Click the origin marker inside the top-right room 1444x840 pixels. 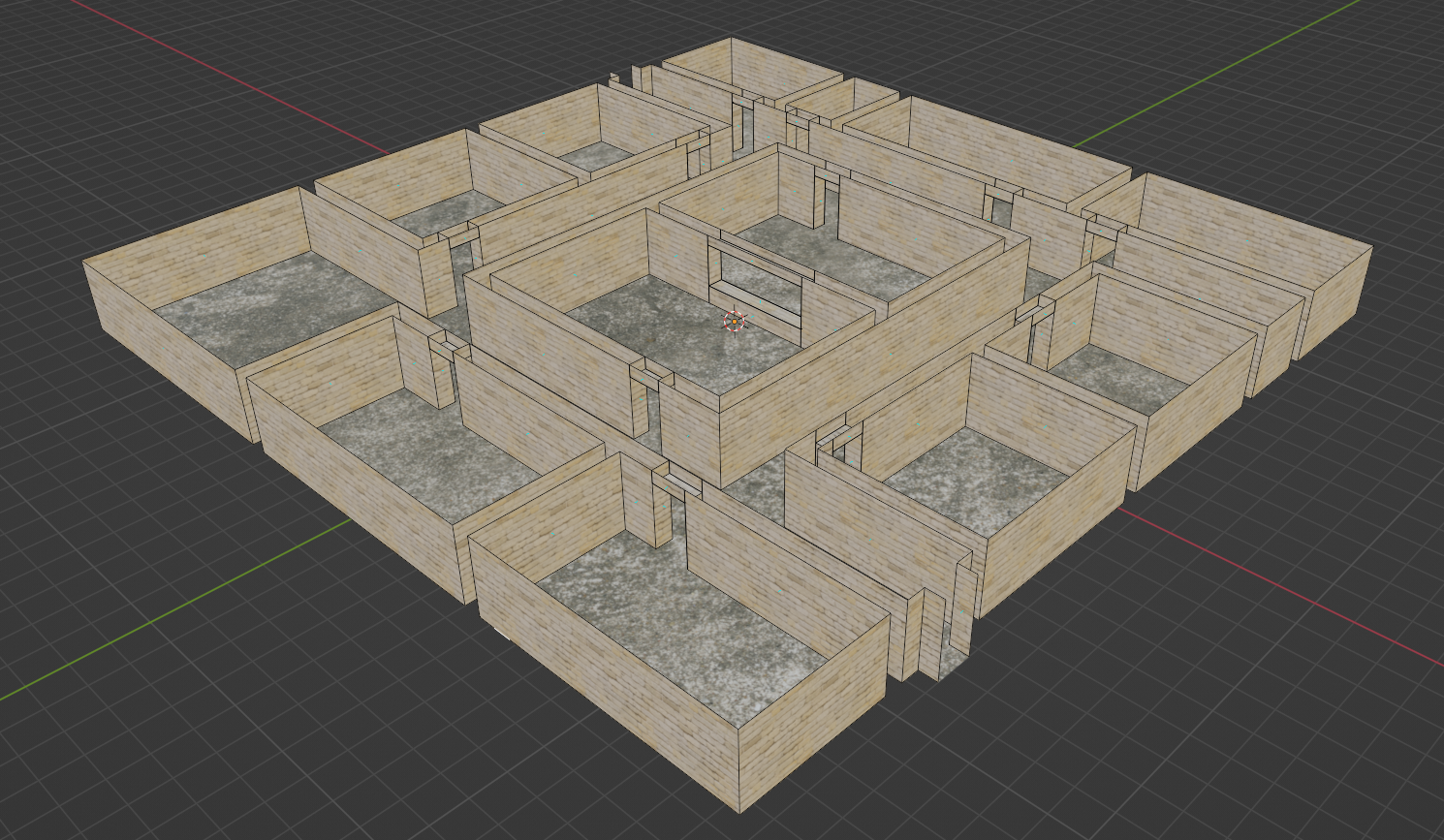[1247, 240]
